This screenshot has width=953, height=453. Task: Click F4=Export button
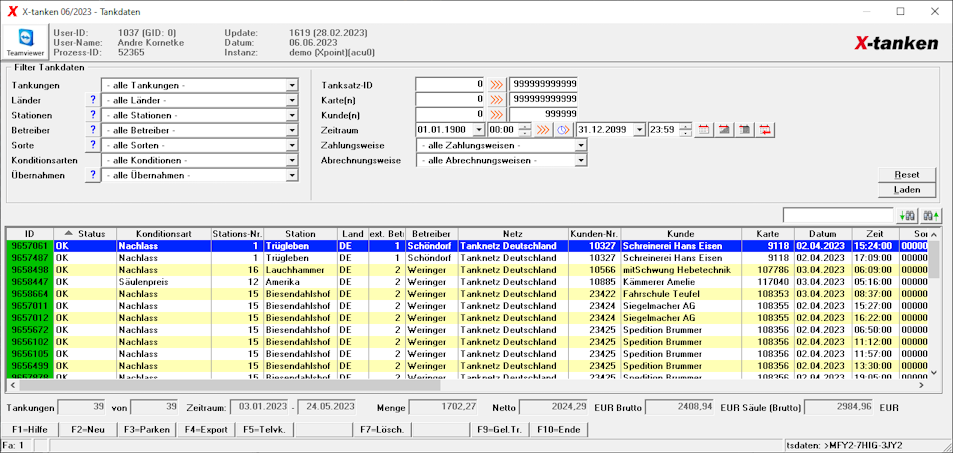[205, 429]
